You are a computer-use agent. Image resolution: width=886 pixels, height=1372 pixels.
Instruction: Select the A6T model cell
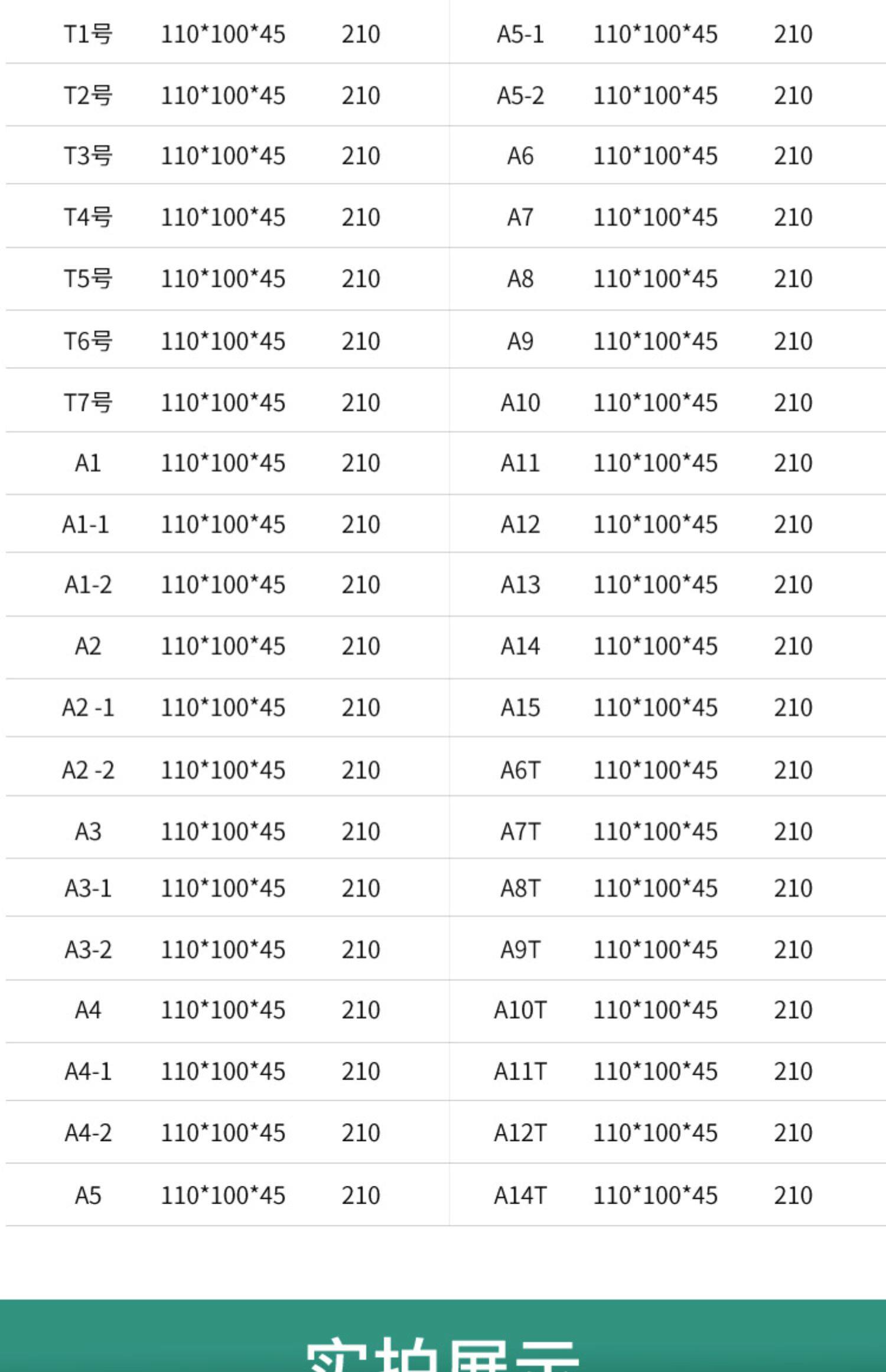pyautogui.click(x=520, y=770)
